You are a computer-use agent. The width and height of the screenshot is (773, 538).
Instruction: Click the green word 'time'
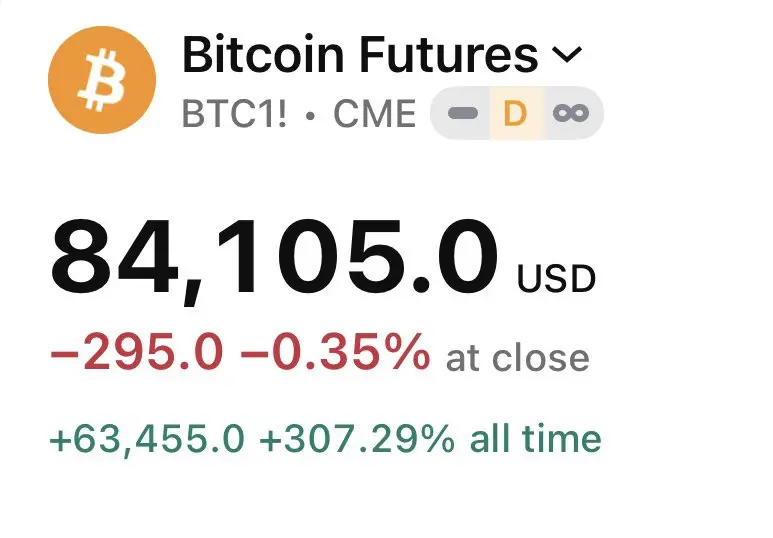(562, 438)
